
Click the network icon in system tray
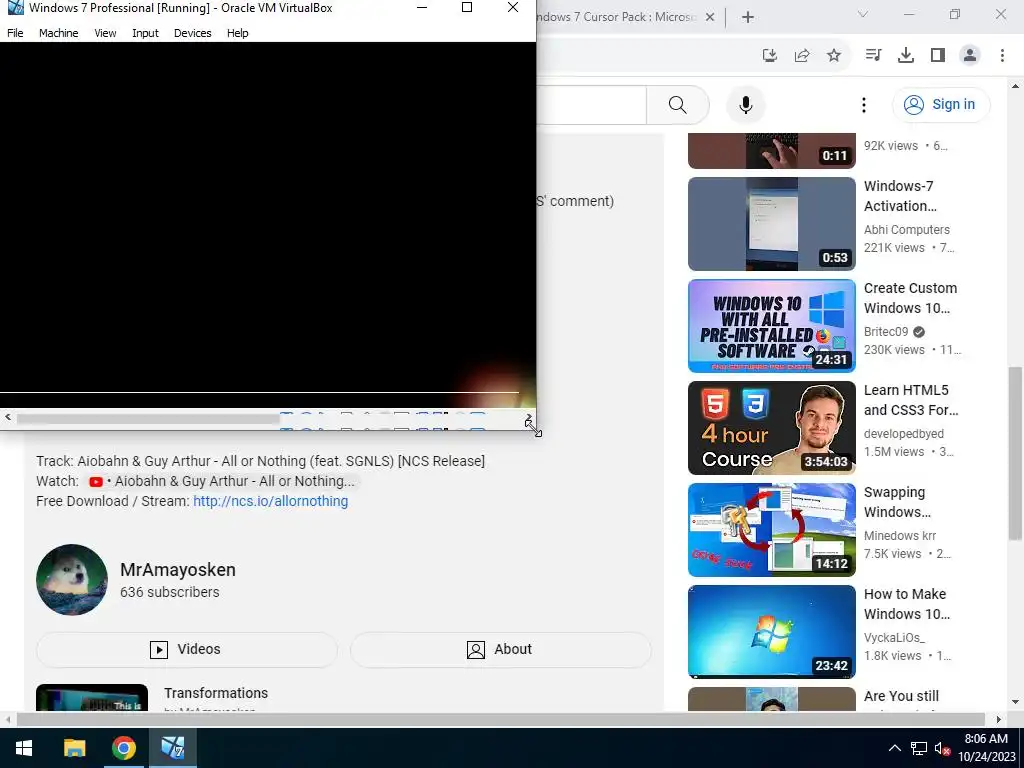tap(919, 748)
